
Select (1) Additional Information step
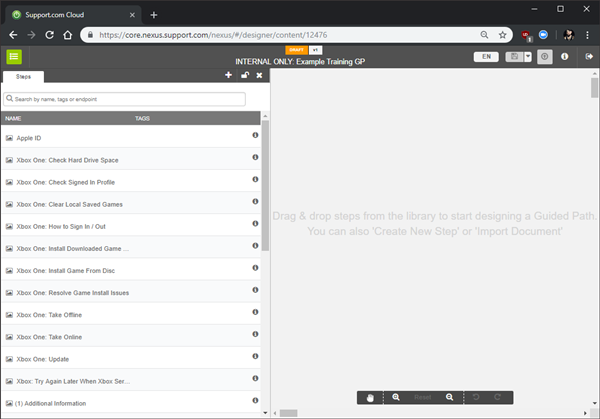pos(131,403)
